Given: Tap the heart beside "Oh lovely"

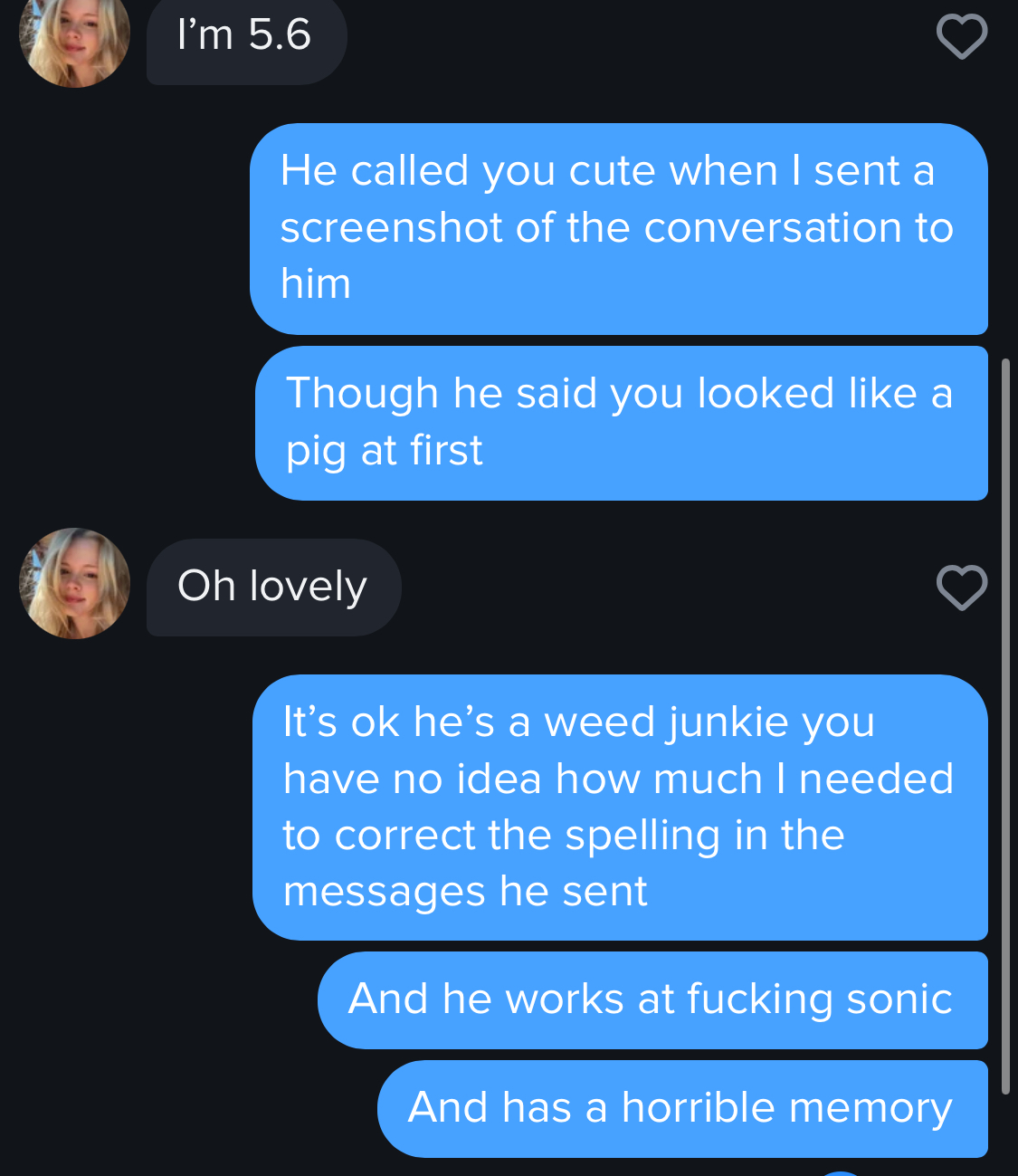Looking at the screenshot, I should point(961,588).
